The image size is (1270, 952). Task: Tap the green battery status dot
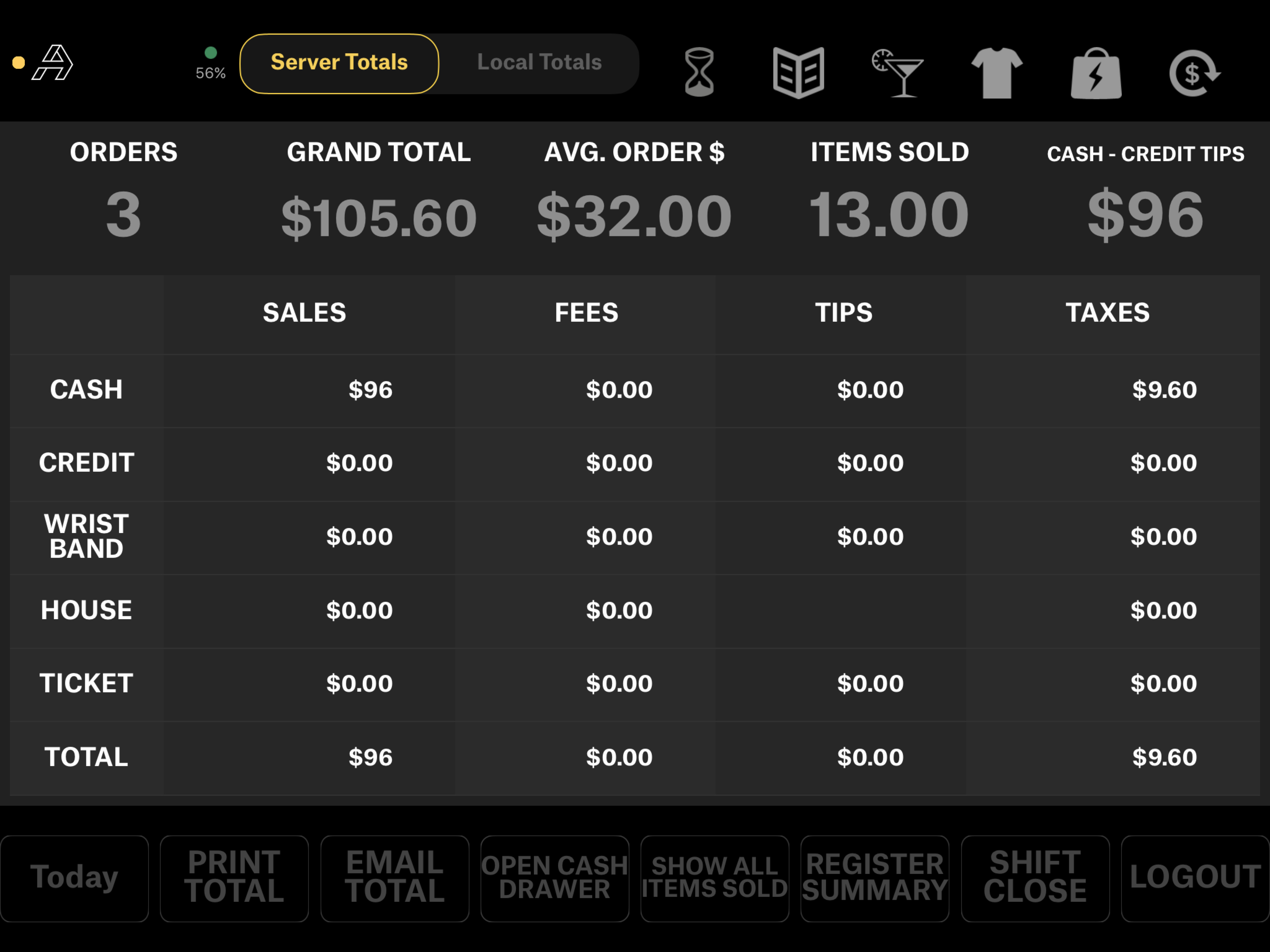pyautogui.click(x=211, y=53)
